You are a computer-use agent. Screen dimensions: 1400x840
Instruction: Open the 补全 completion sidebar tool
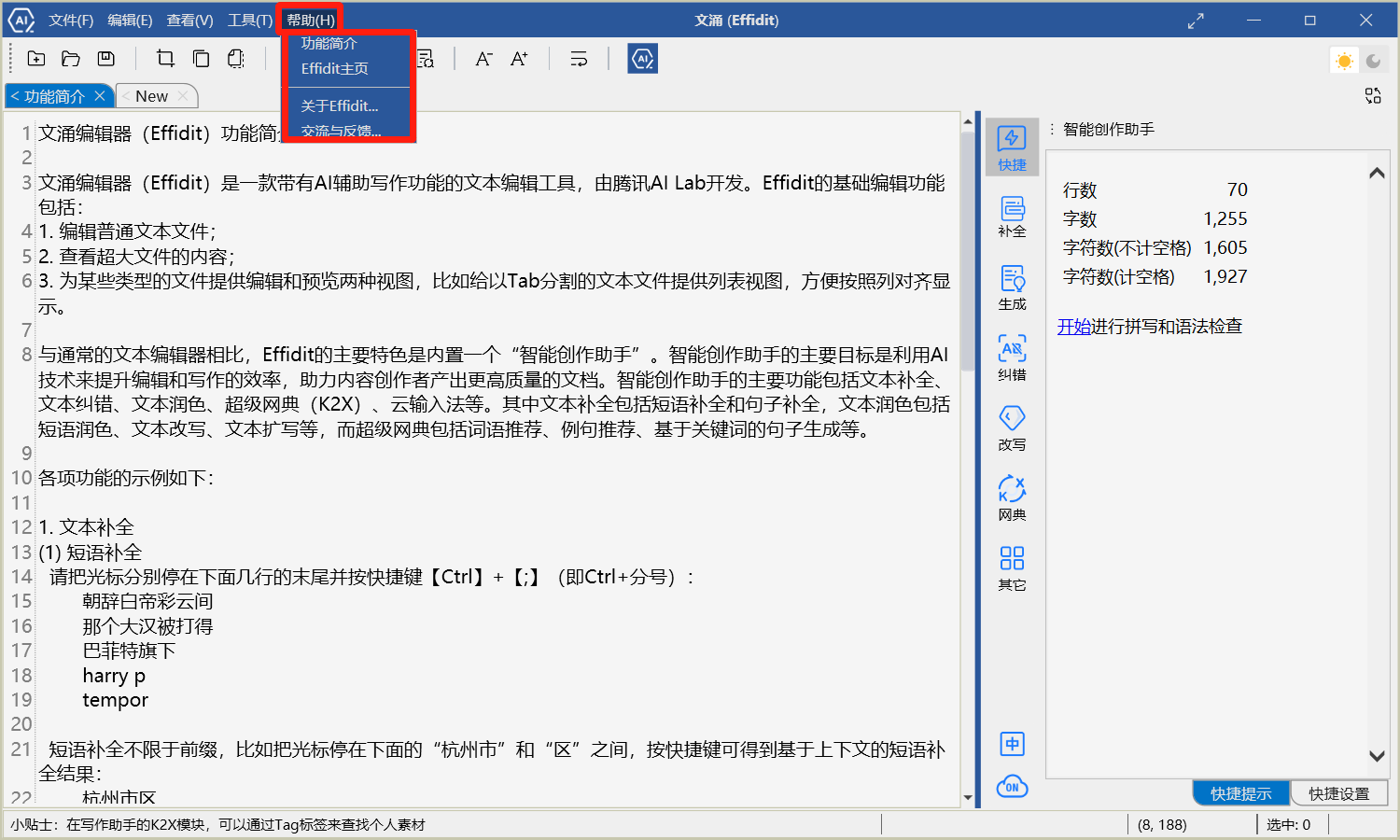(1012, 217)
